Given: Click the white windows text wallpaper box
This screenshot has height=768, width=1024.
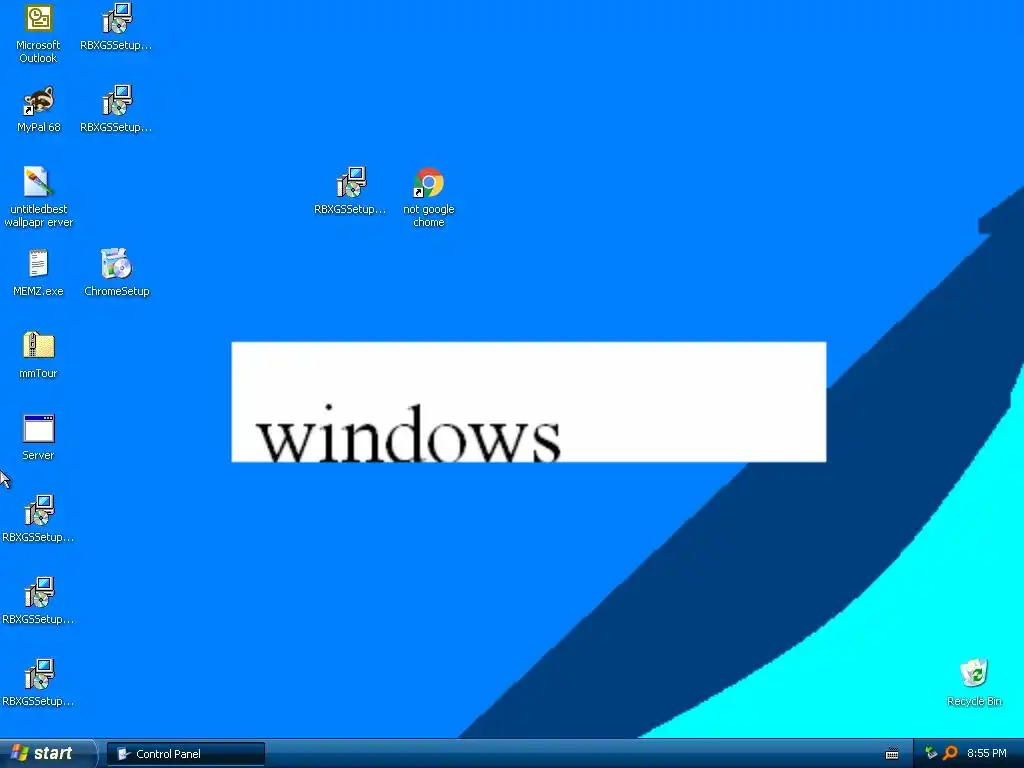Looking at the screenshot, I should [529, 402].
